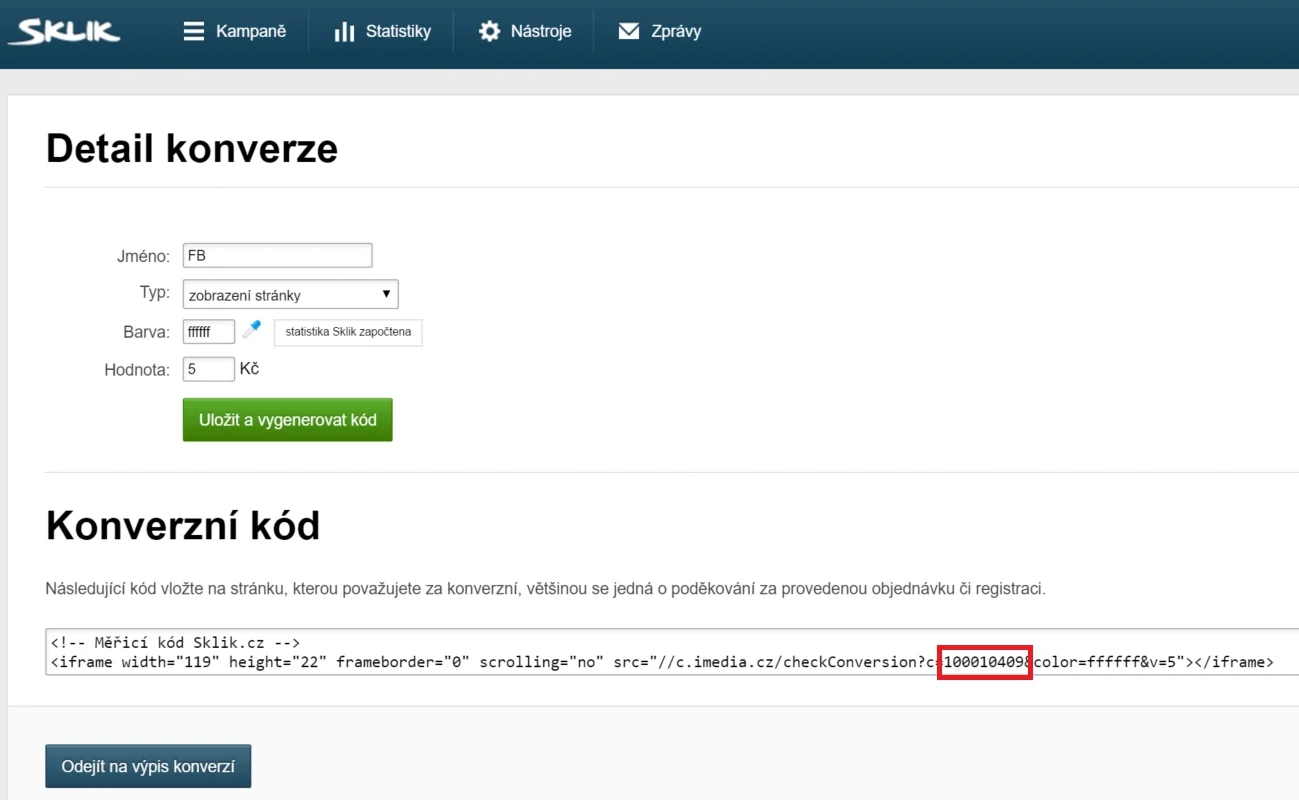Click the Kampaně hamburger icon

tap(194, 32)
